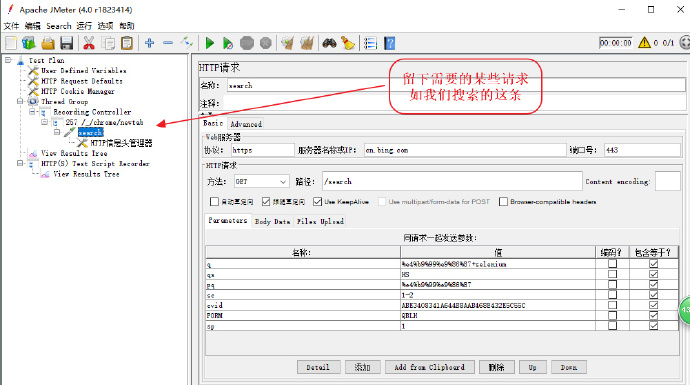Open the Search menu

(x=59, y=26)
